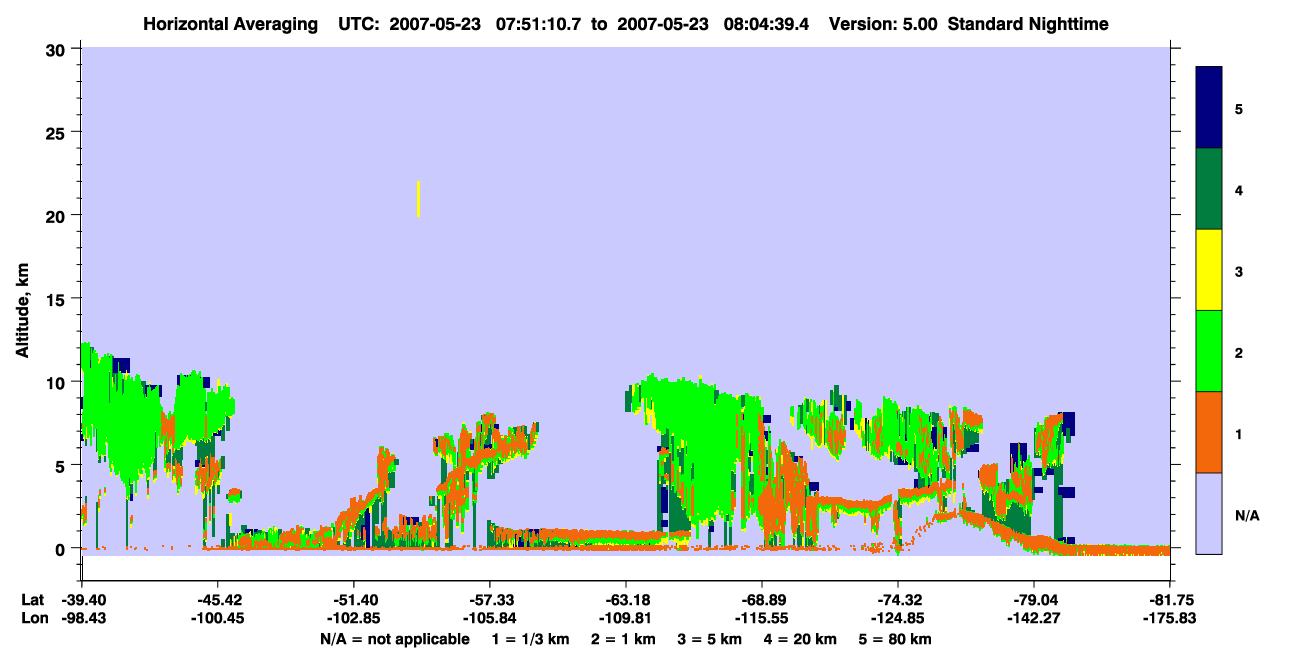Viewport: 1300px width, 667px height.
Task: Click the yellow colorbar segment labeled 3
Action: 1209,270
